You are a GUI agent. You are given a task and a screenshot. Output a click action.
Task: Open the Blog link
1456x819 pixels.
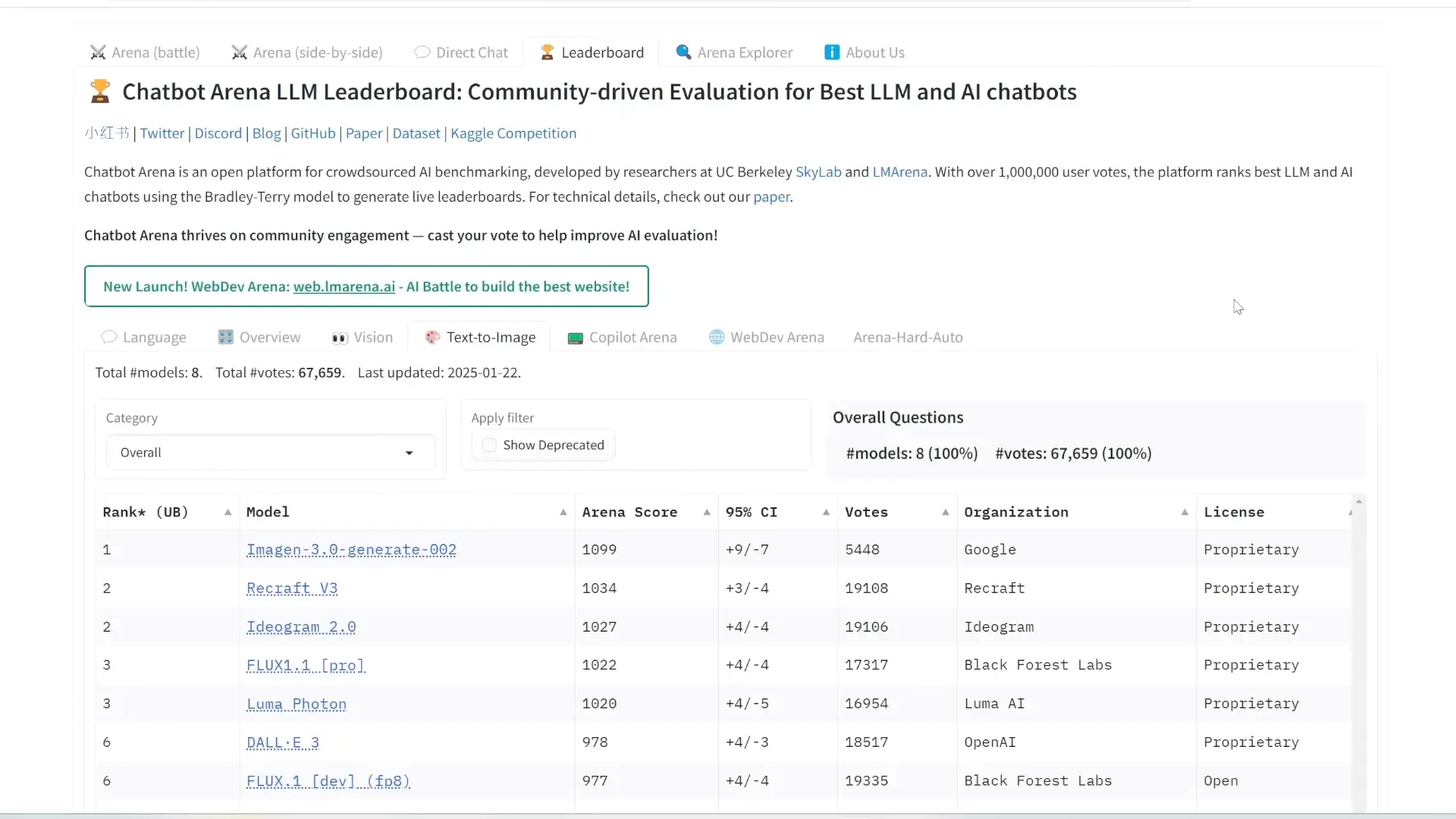coord(267,133)
